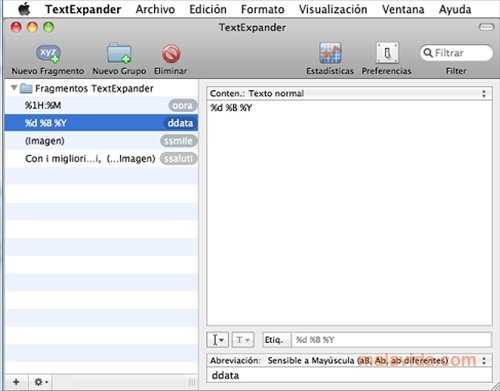The height and width of the screenshot is (391, 500).
Task: Select the Con i migliori snippet row
Action: pyautogui.click(x=101, y=158)
